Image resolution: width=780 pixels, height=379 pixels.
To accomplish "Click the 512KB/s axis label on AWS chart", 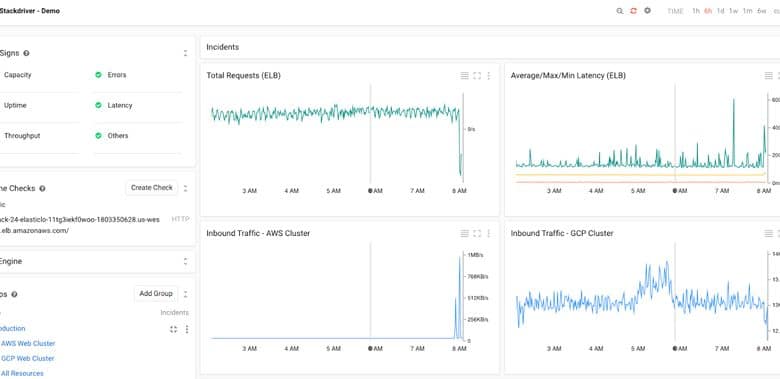I will (478, 298).
